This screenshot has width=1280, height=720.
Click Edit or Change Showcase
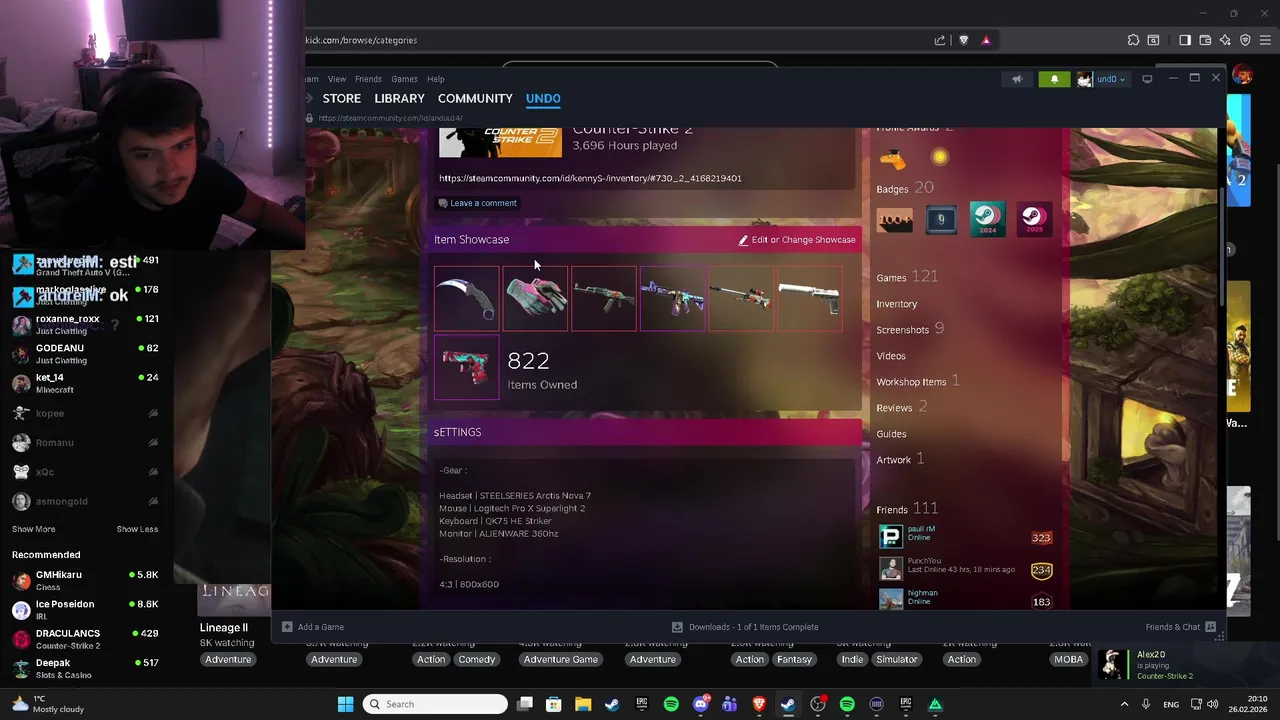[x=797, y=240]
